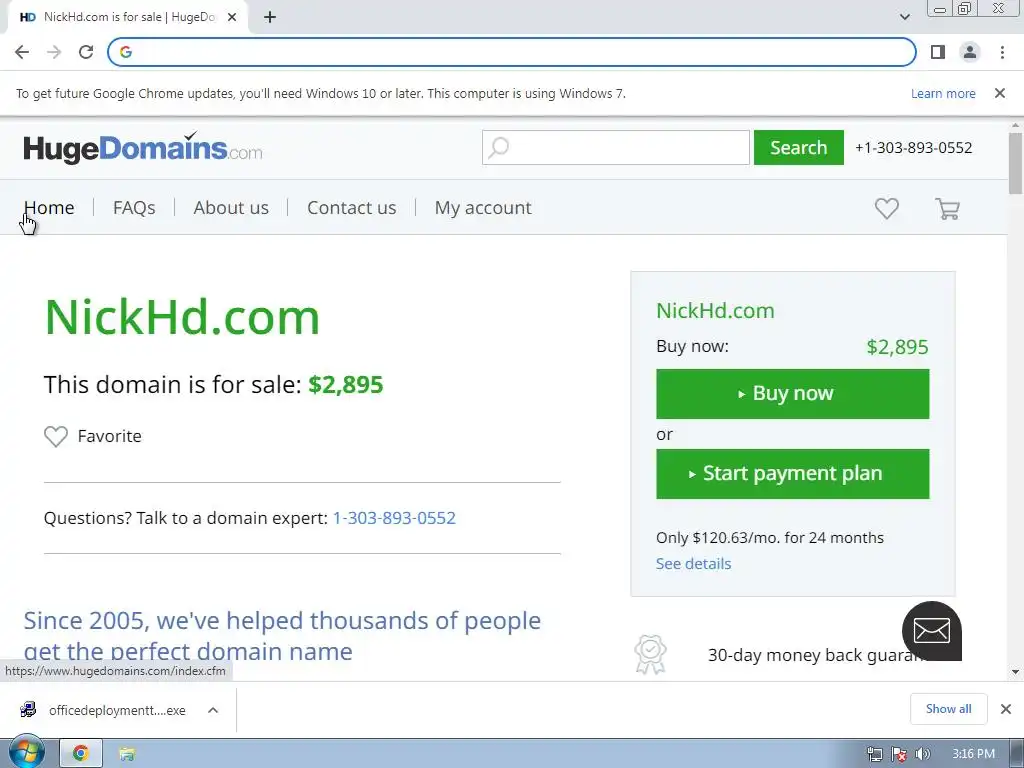This screenshot has height=768, width=1024.
Task: Click Start payment plan button
Action: click(x=792, y=473)
